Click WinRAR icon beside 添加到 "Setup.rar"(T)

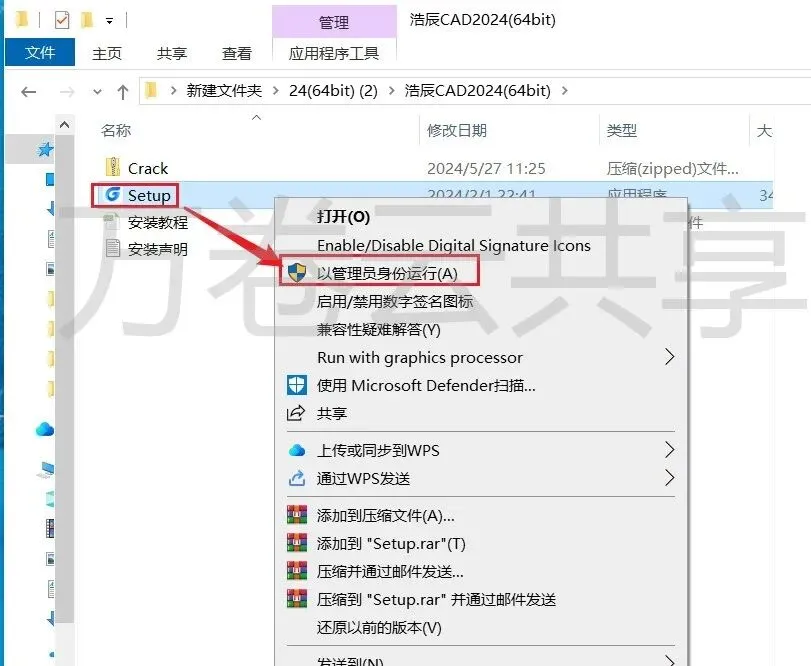tap(297, 543)
